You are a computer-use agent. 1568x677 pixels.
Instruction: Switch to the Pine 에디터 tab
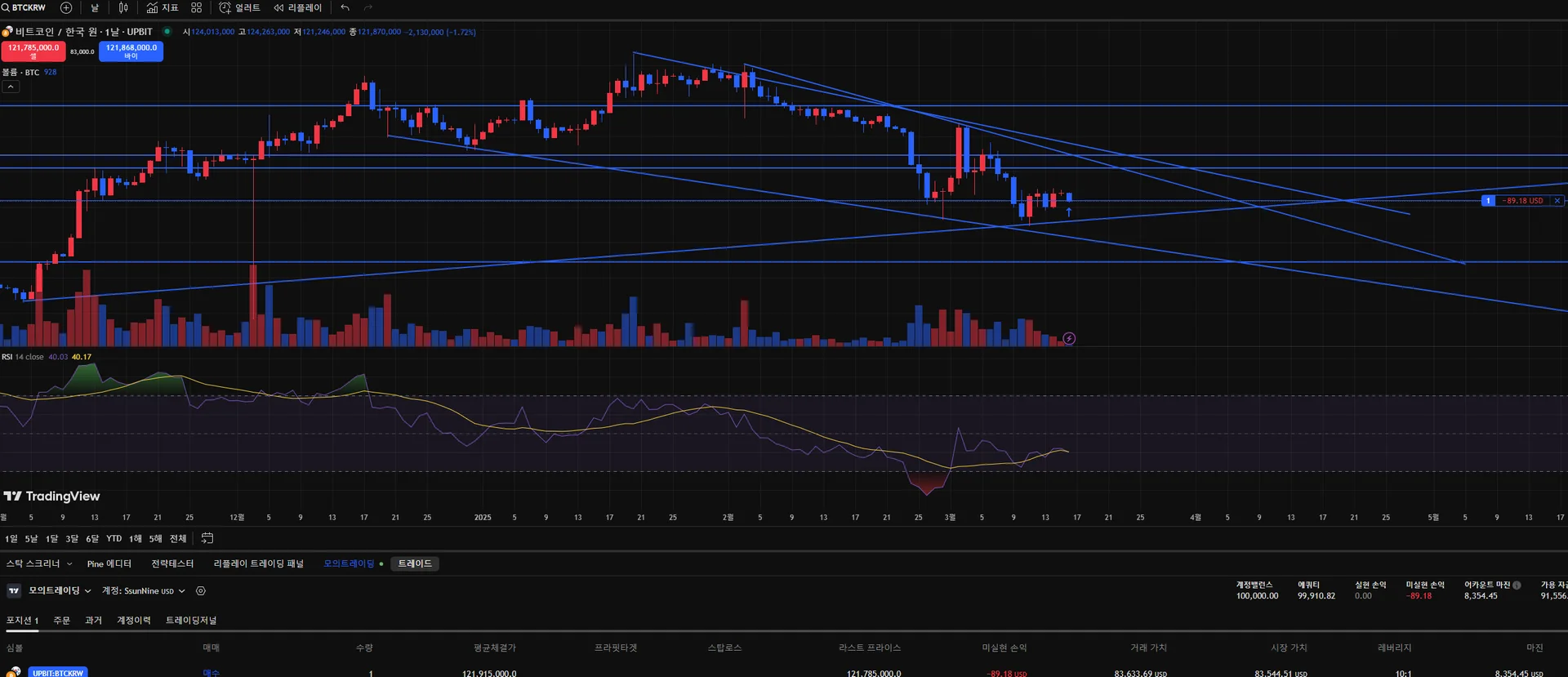click(109, 563)
